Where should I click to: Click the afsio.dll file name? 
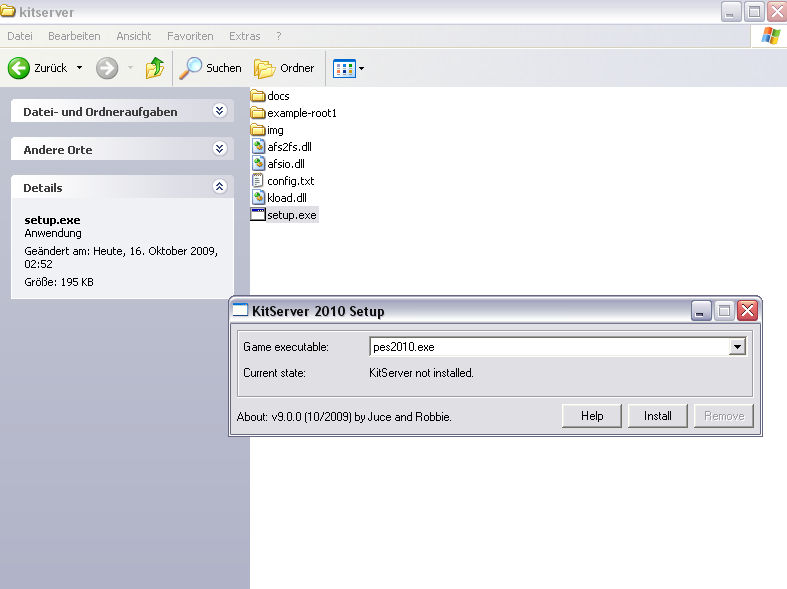[286, 164]
